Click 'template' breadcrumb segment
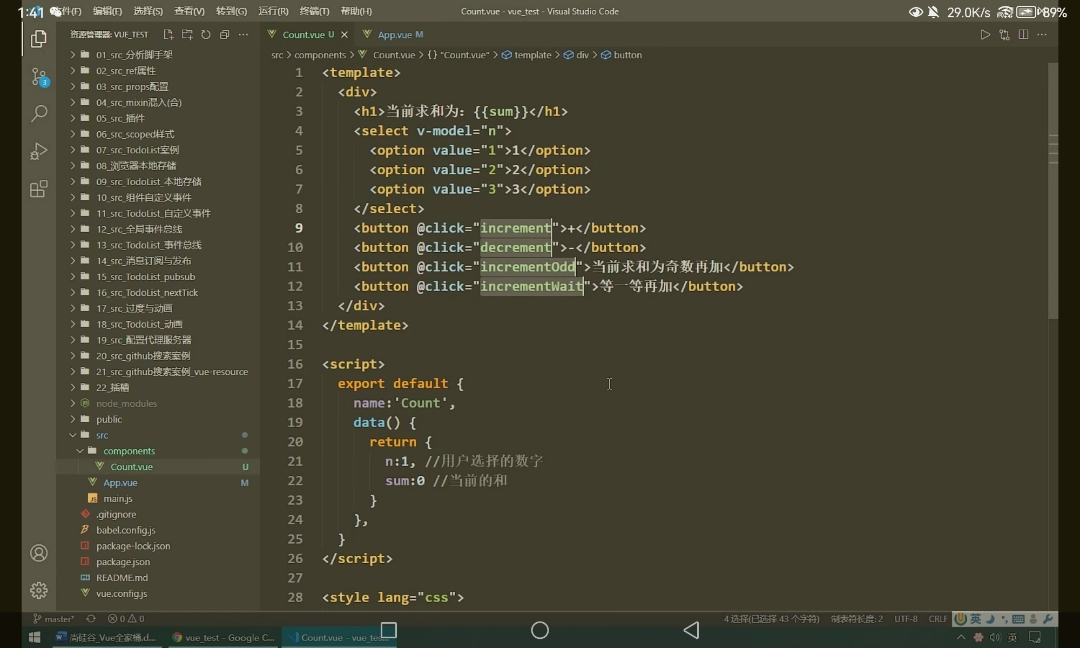The height and width of the screenshot is (648, 1080). (x=532, y=55)
